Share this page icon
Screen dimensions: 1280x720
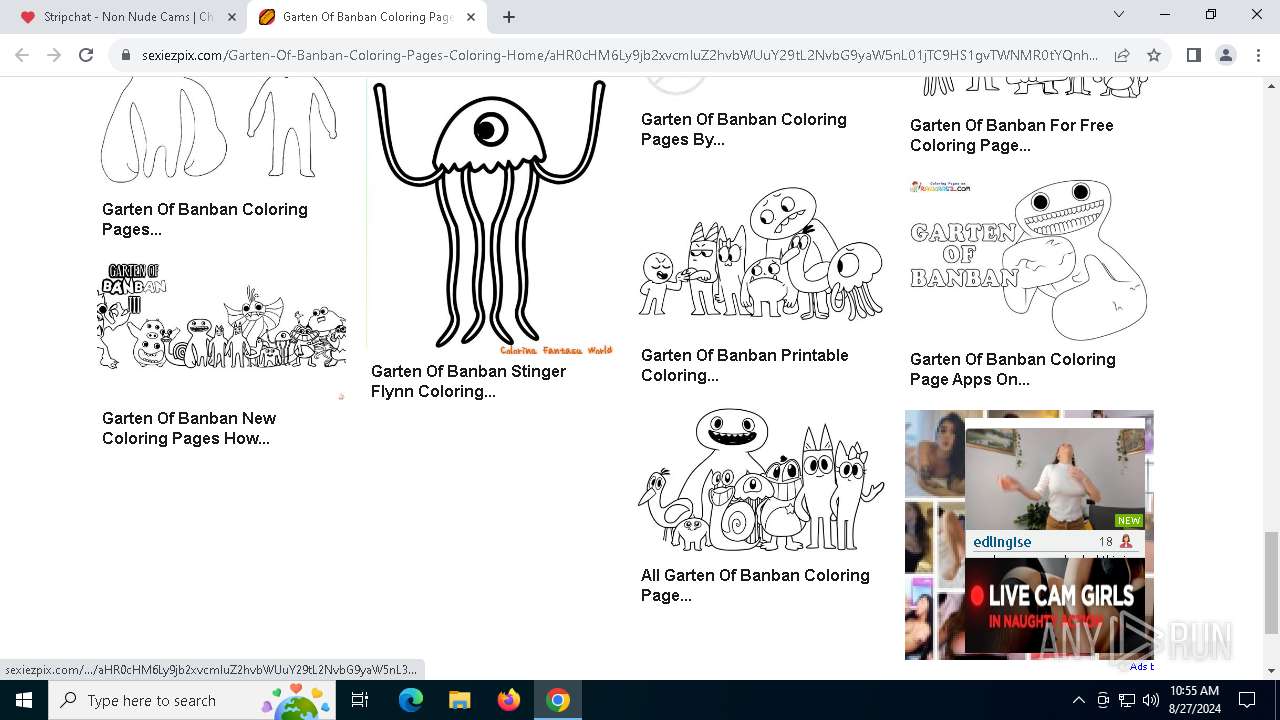coord(1122,55)
